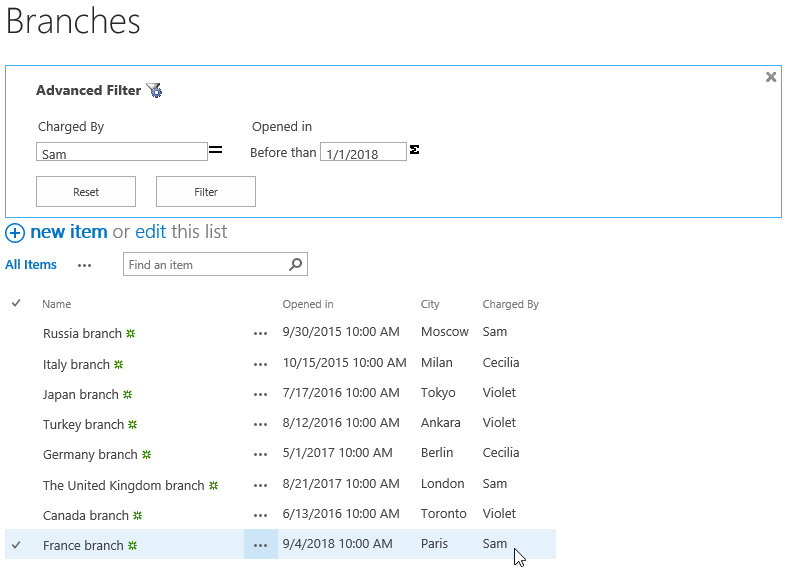Click the date 5/1/2017 10:00 AM

point(338,453)
